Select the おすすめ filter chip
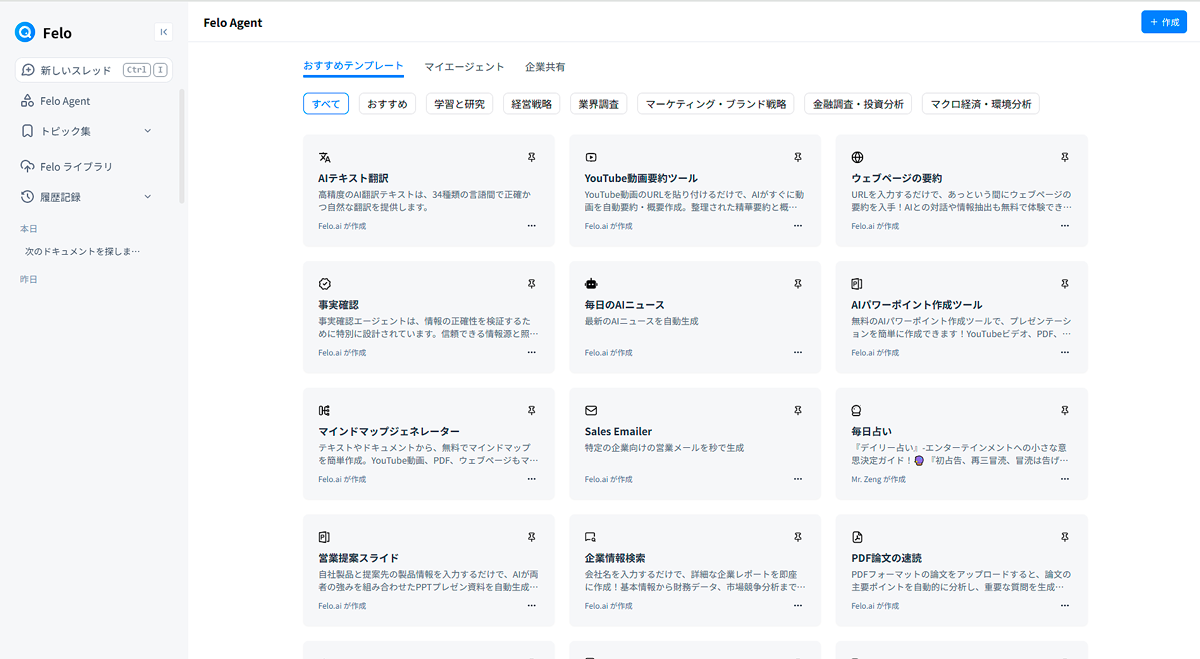 click(388, 104)
